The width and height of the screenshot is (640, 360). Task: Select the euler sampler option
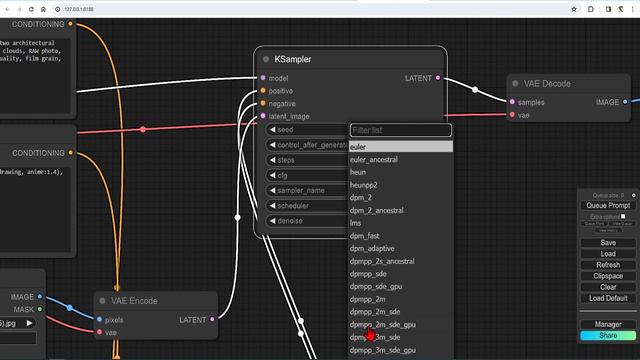point(401,147)
